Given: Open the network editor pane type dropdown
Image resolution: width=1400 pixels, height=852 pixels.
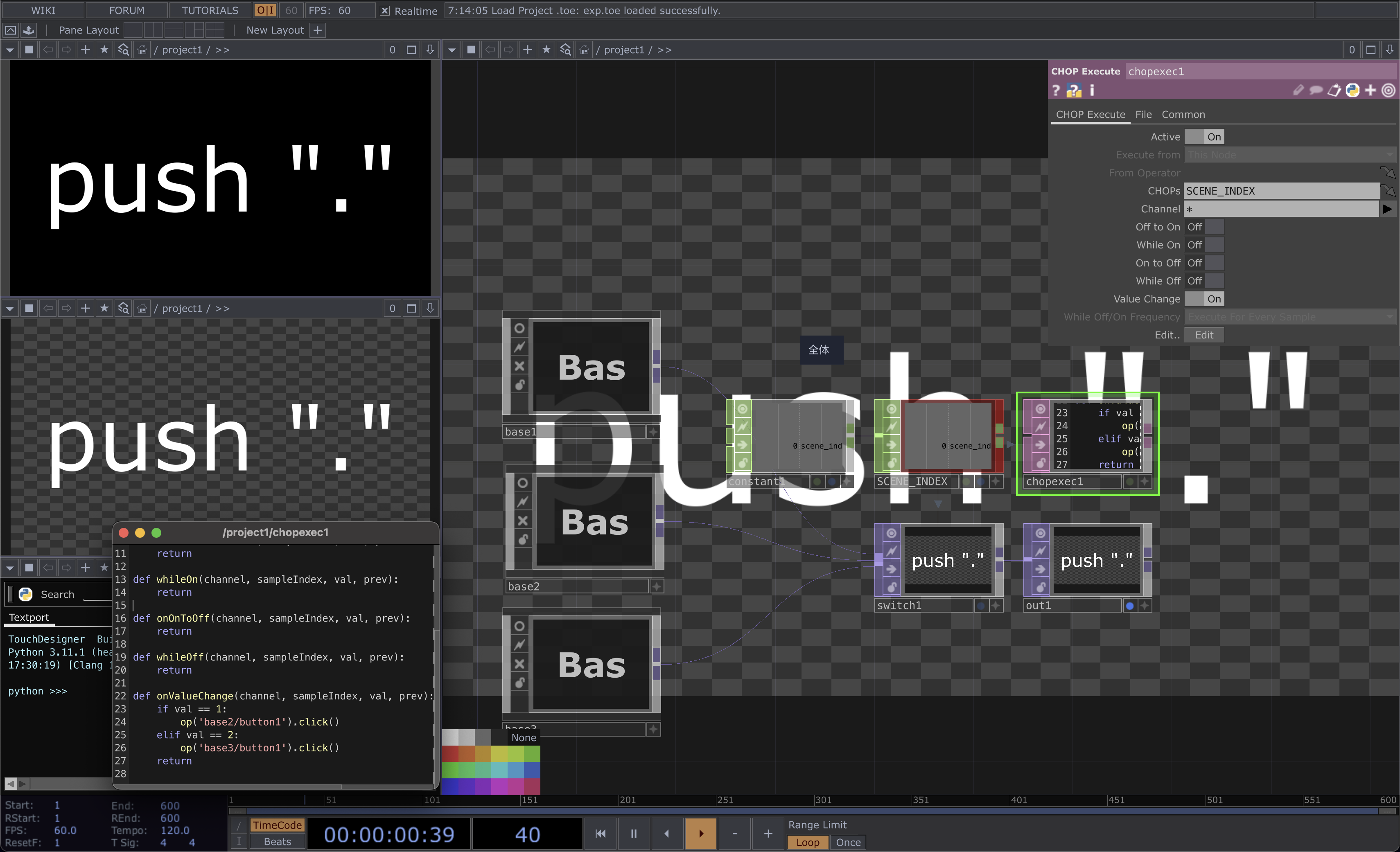Looking at the screenshot, I should (x=452, y=50).
